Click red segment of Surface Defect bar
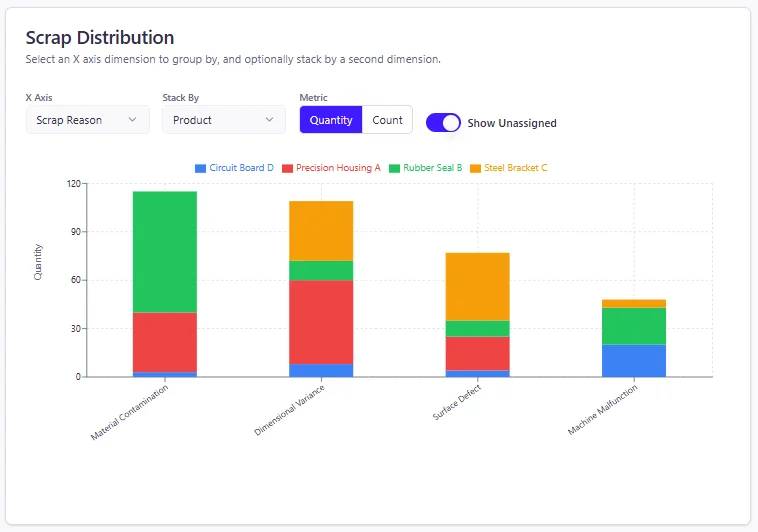The height and width of the screenshot is (532, 758). (x=478, y=354)
